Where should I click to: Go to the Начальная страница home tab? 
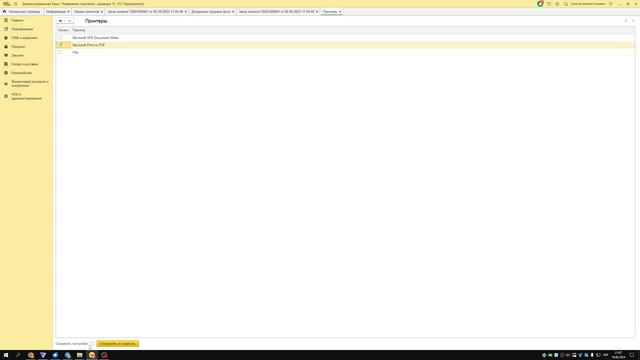(21, 12)
